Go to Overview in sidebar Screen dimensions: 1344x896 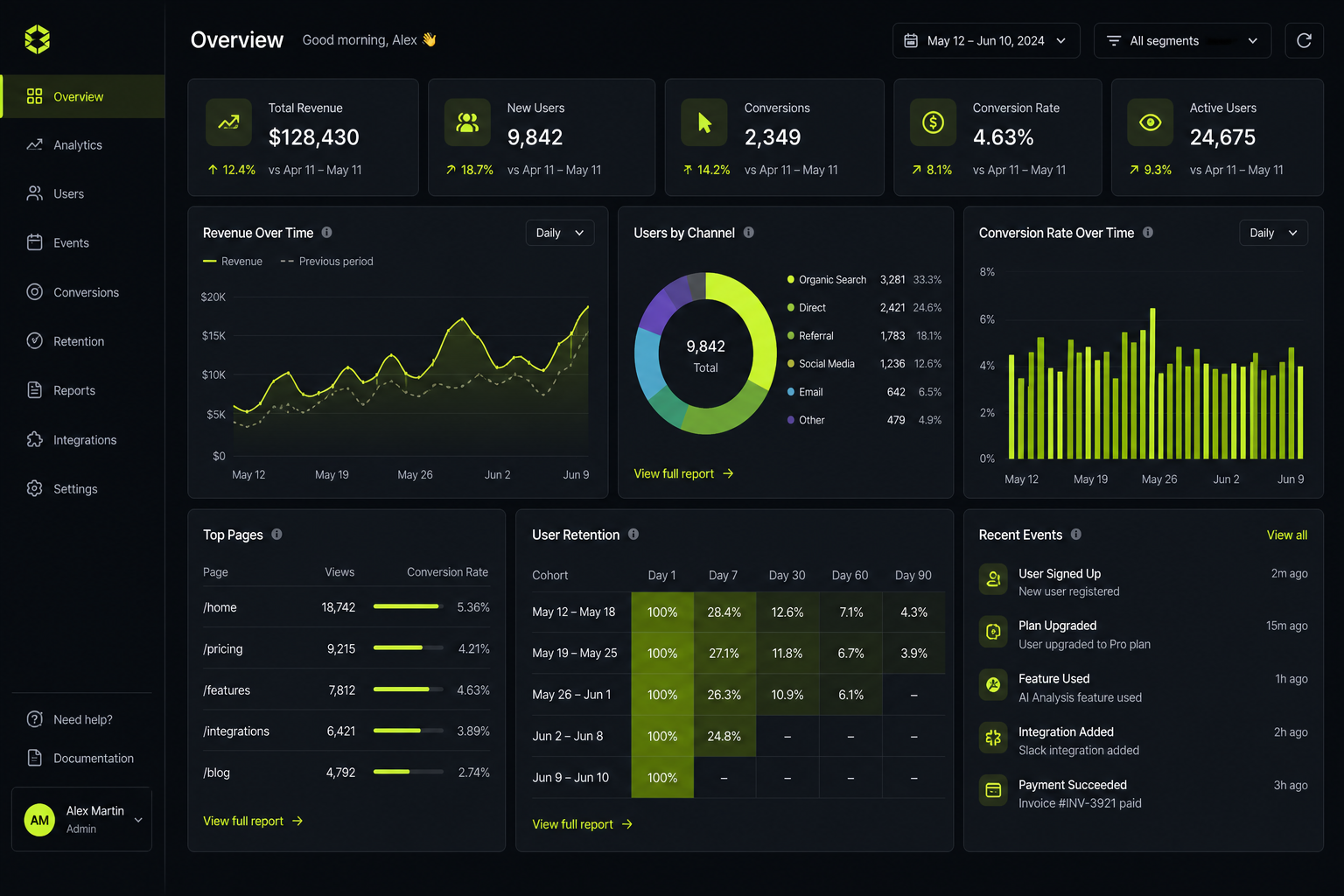[x=82, y=96]
